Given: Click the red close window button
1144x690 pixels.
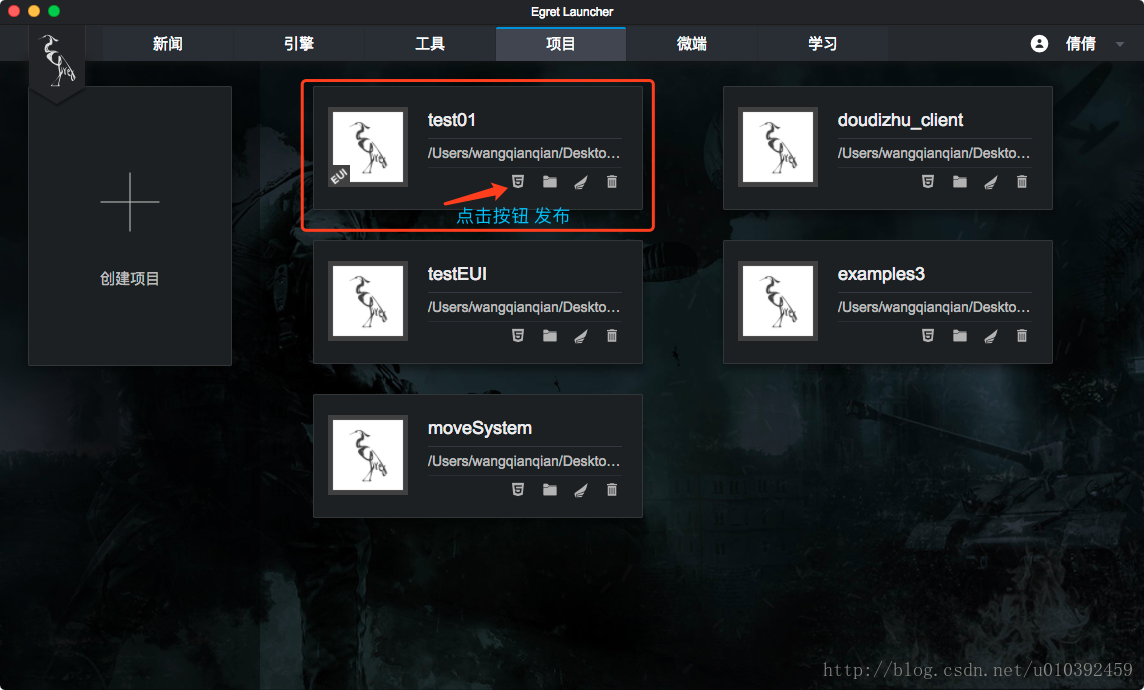Looking at the screenshot, I should pos(14,11).
